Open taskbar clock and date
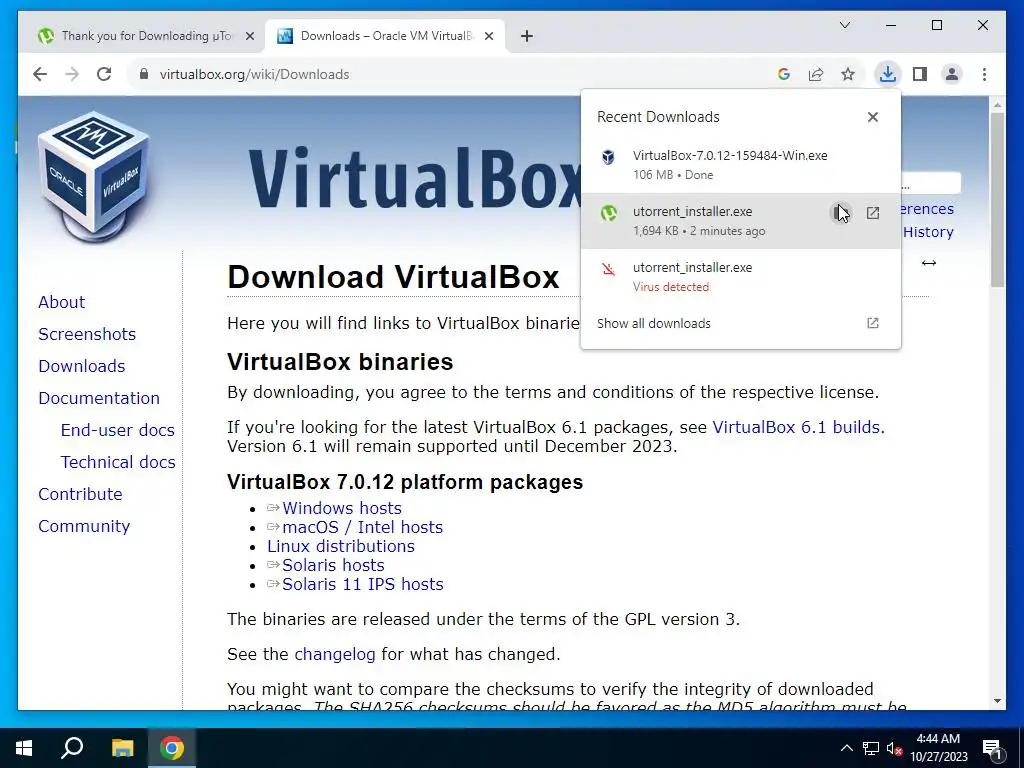 [x=938, y=748]
